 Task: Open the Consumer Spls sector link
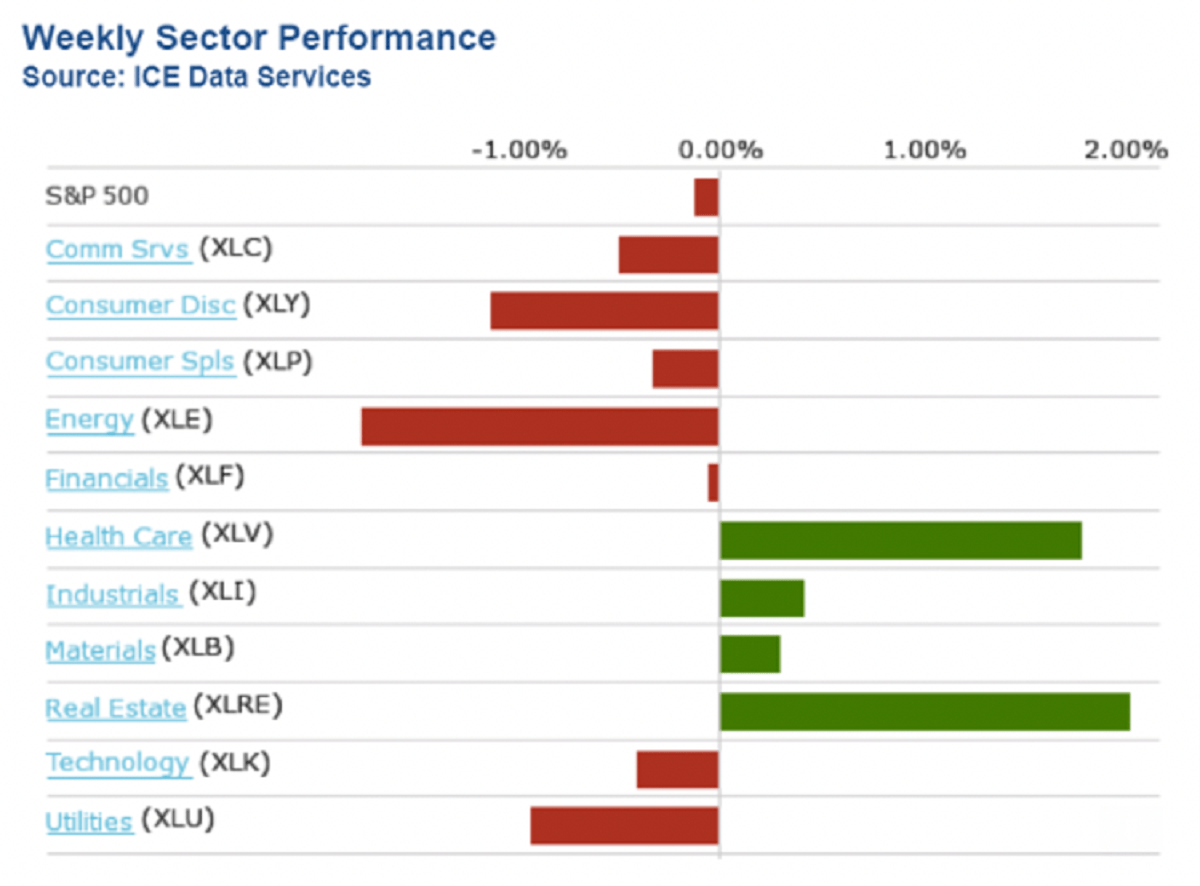pyautogui.click(x=140, y=361)
